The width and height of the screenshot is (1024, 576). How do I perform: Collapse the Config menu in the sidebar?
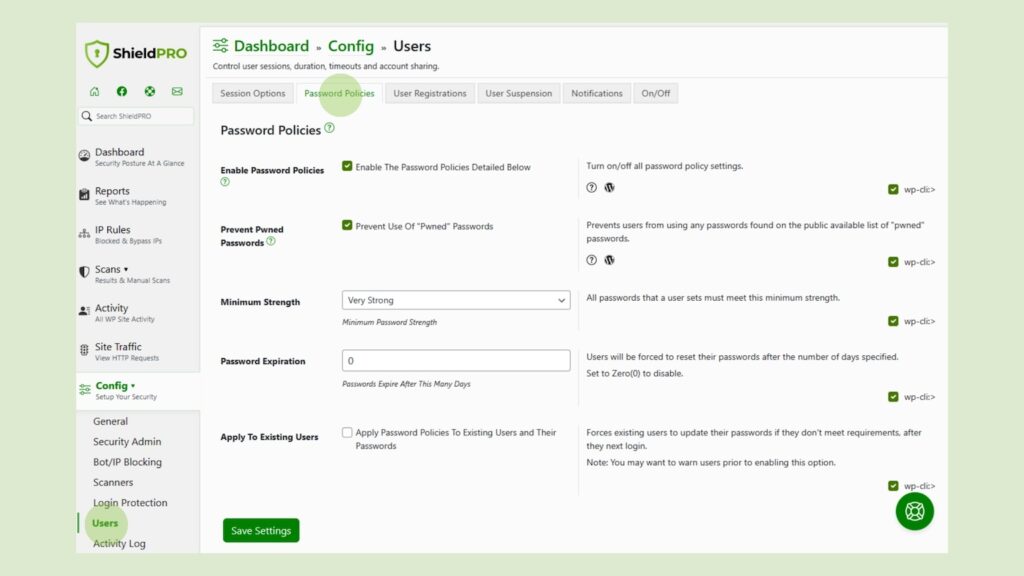pos(112,385)
